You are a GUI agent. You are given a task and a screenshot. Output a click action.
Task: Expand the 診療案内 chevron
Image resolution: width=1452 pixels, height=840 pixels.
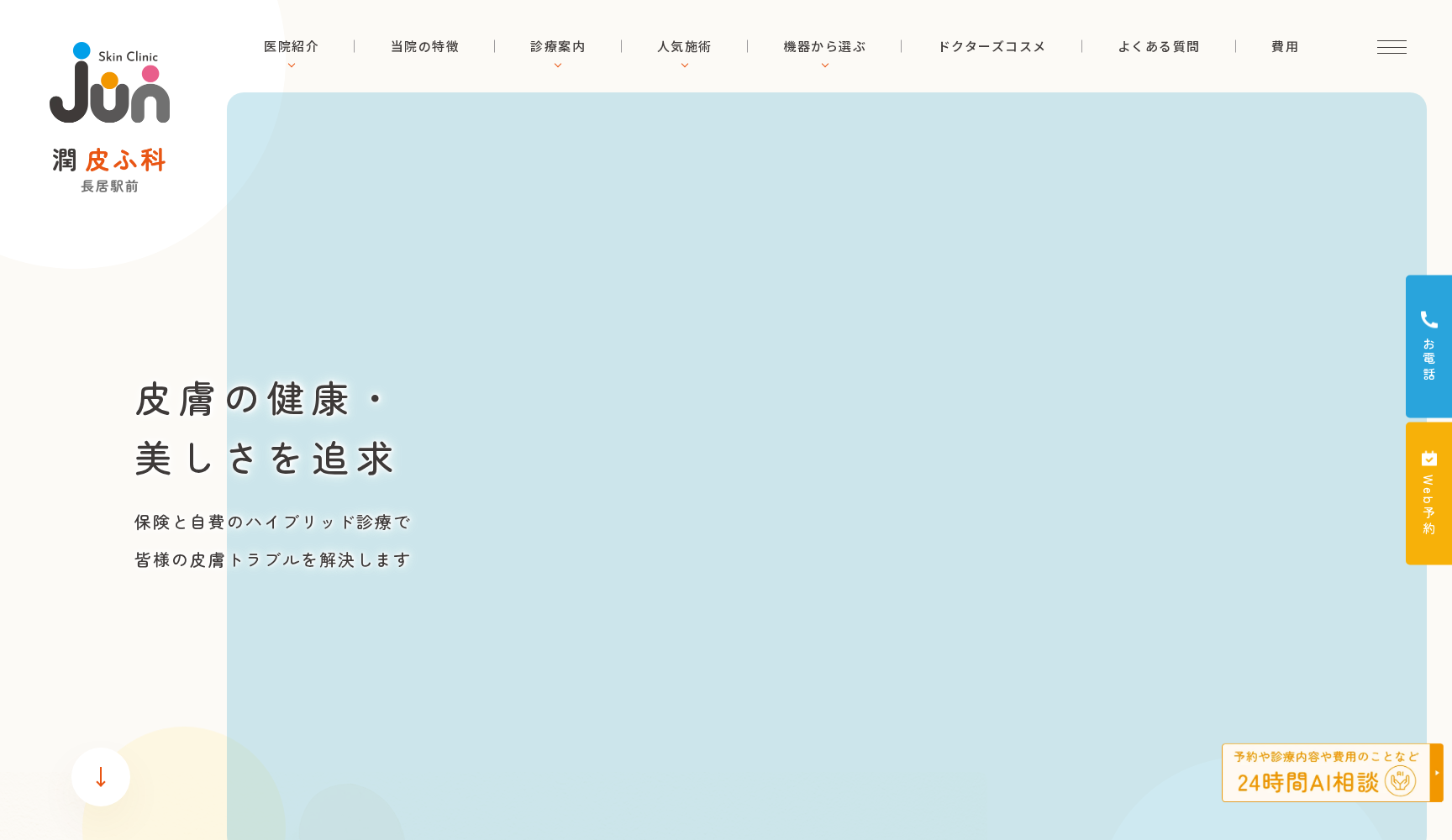[558, 66]
